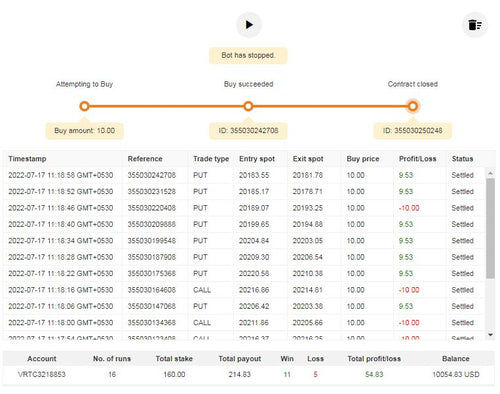This screenshot has width=500, height=394.
Task: Select reference 355030164608 cell
Action: (x=152, y=290)
